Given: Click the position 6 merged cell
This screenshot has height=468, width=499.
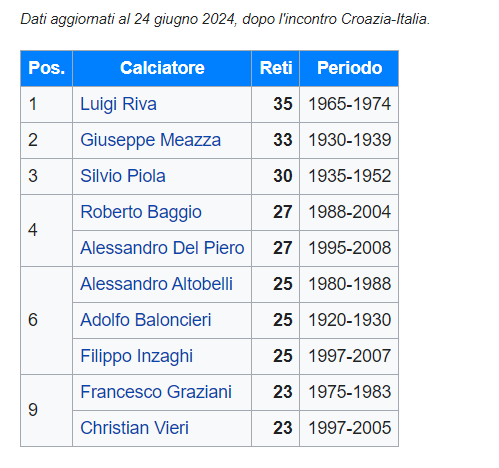Looking at the screenshot, I should pyautogui.click(x=46, y=320).
